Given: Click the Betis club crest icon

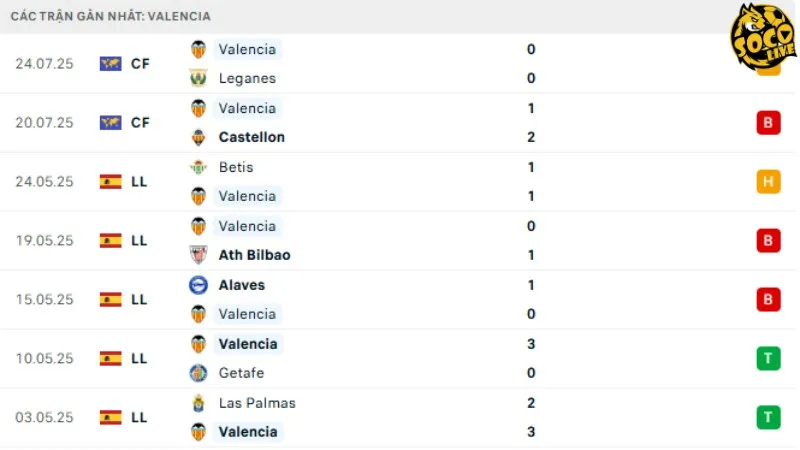Looking at the screenshot, I should [x=198, y=167].
